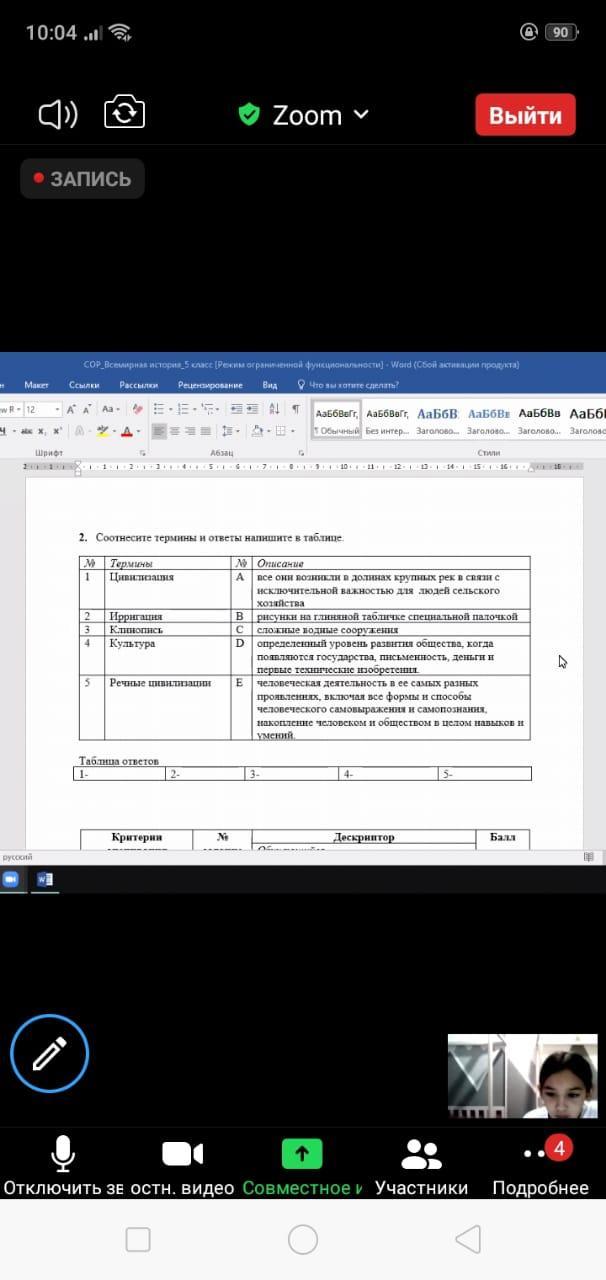Open the Подробнее more options
Screen dimensions: 606x1280
tap(540, 1166)
